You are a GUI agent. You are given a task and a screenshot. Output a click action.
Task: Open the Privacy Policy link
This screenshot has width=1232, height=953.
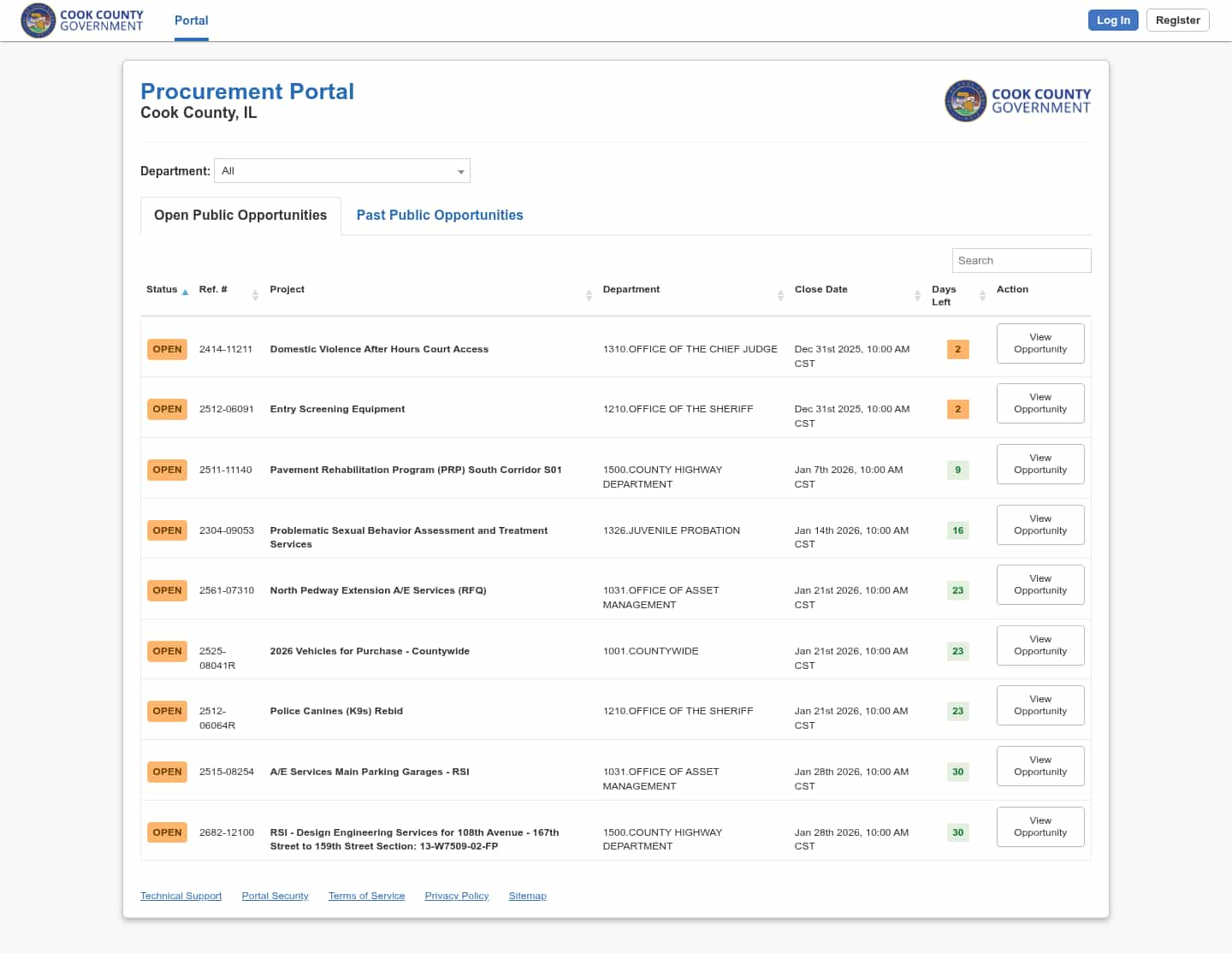point(456,896)
